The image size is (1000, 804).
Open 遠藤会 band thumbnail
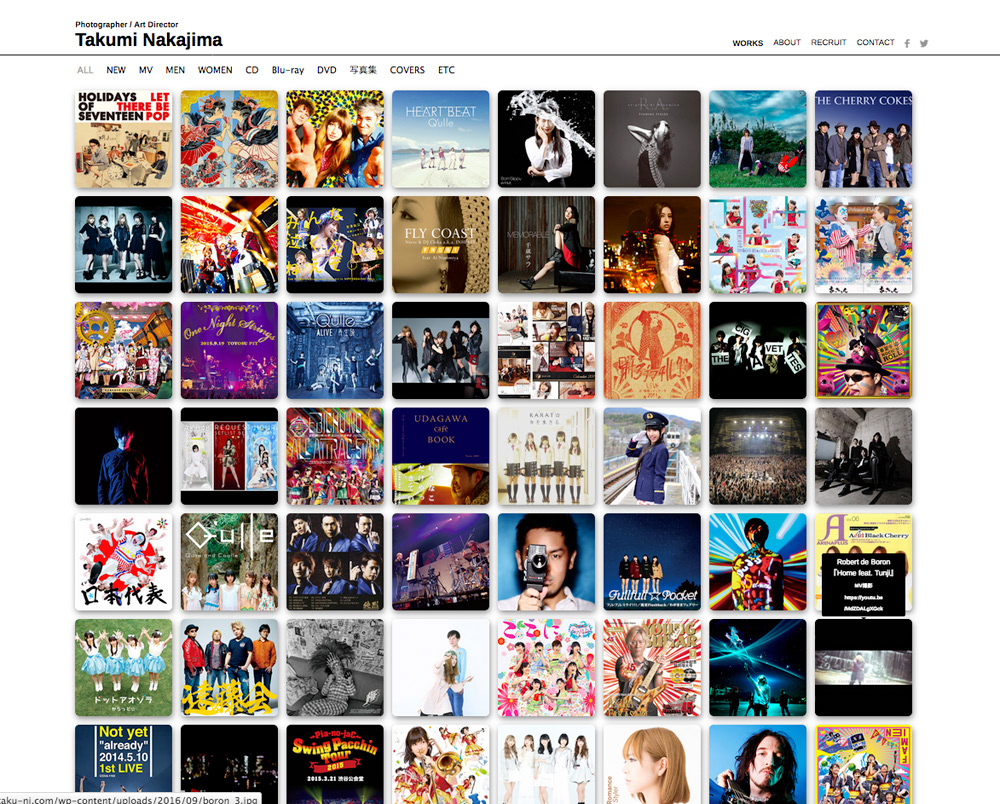coord(230,668)
